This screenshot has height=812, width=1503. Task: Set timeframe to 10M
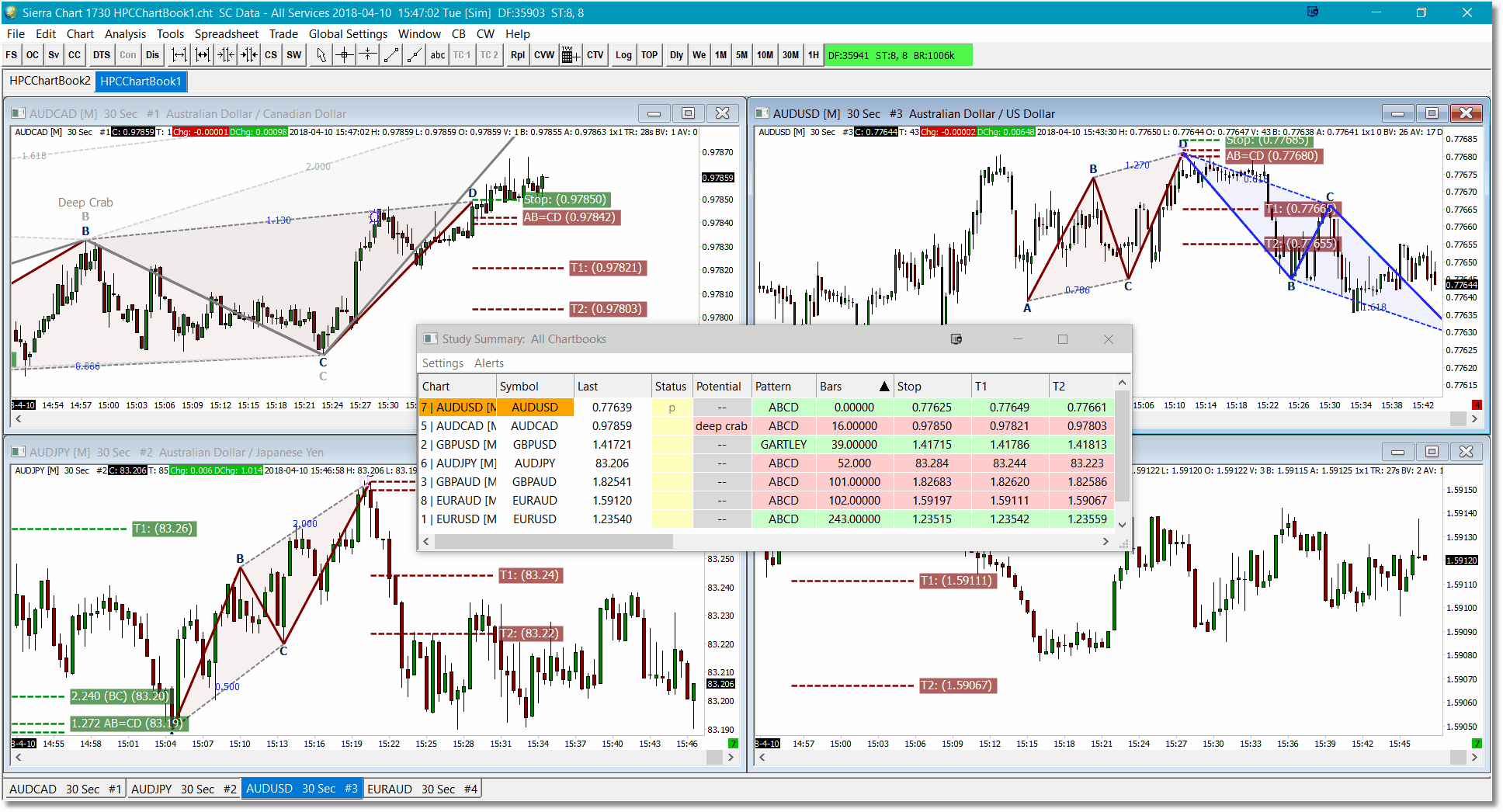pos(765,55)
